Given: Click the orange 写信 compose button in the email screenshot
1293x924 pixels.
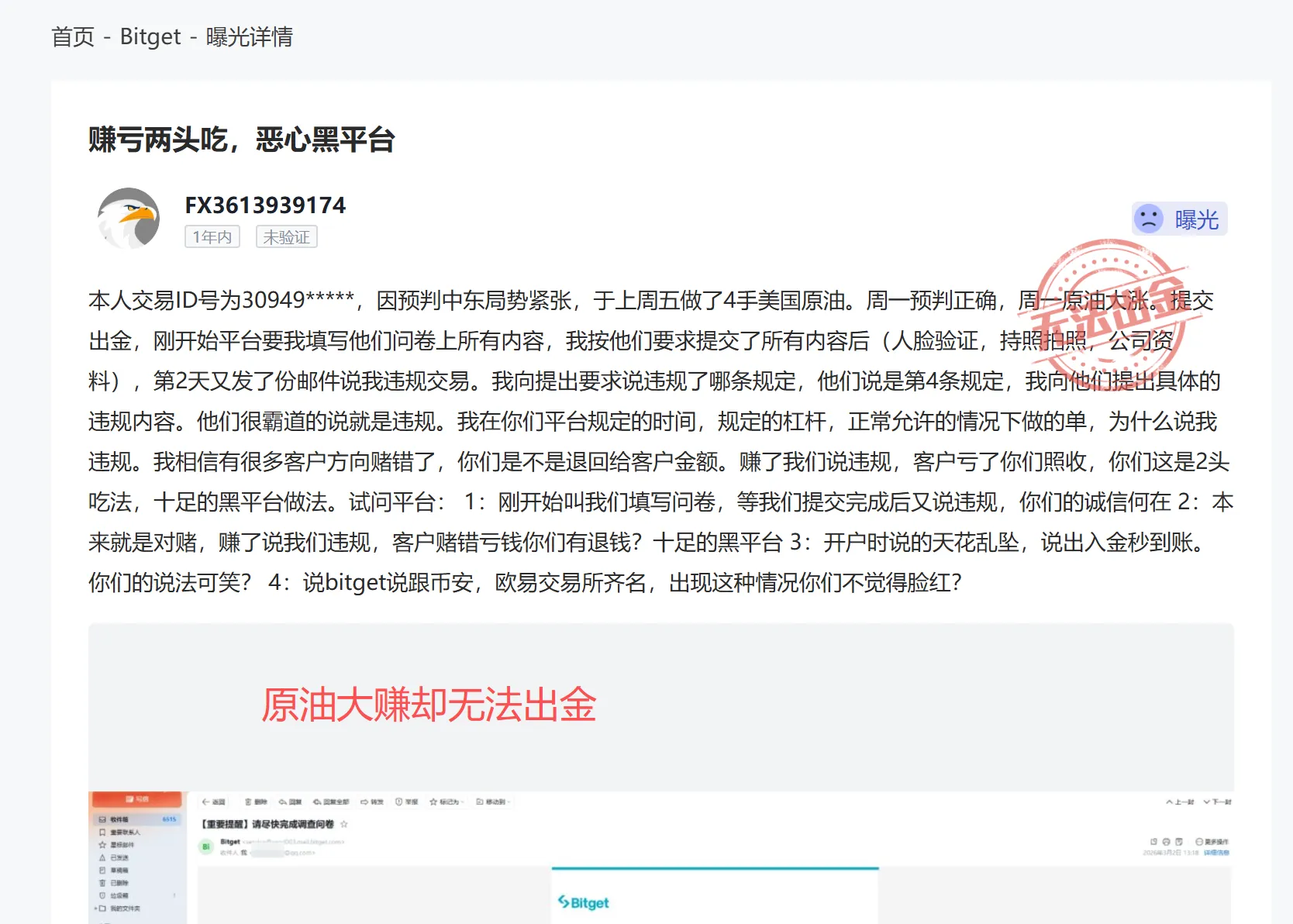Looking at the screenshot, I should click(137, 798).
